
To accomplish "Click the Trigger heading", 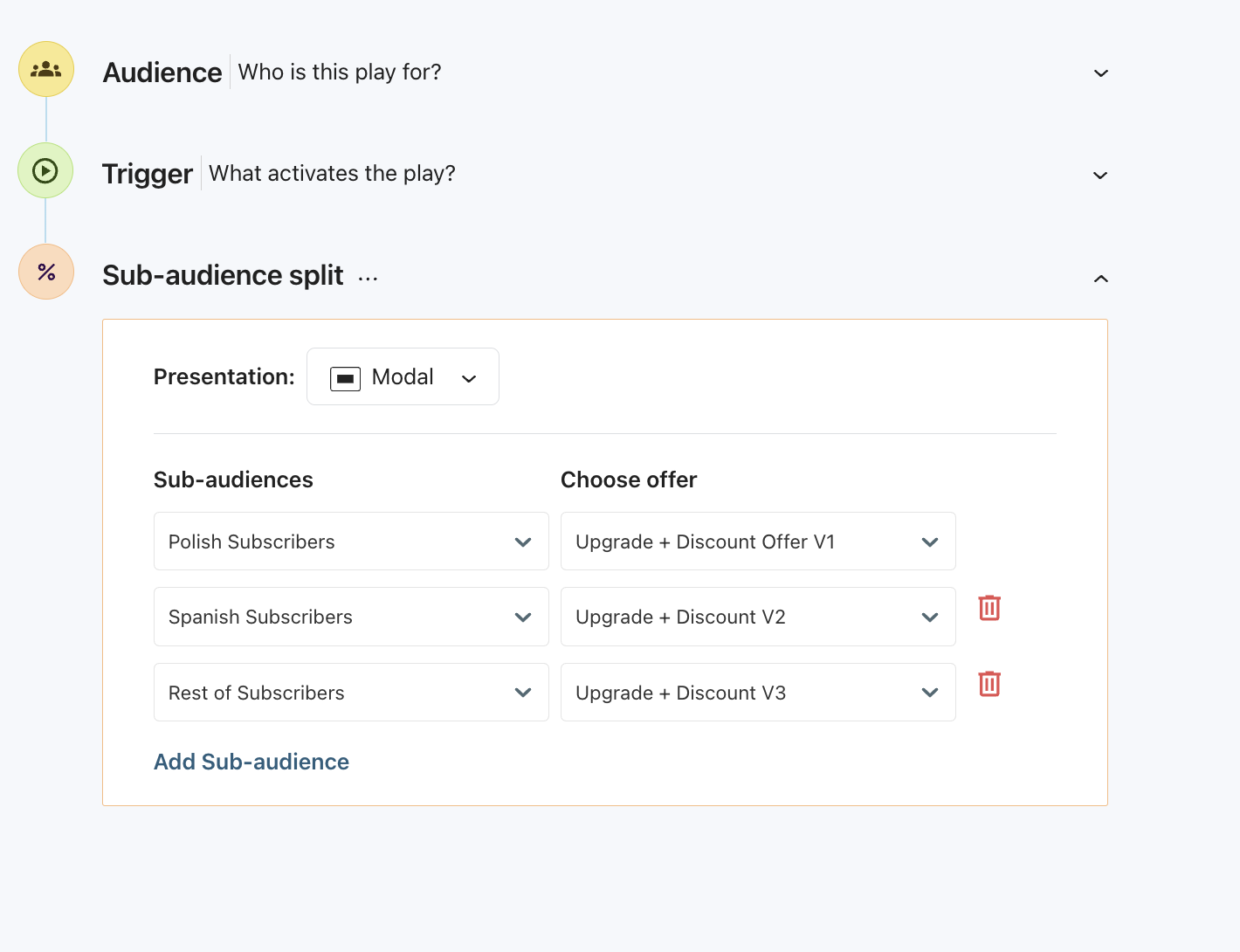I will (148, 174).
